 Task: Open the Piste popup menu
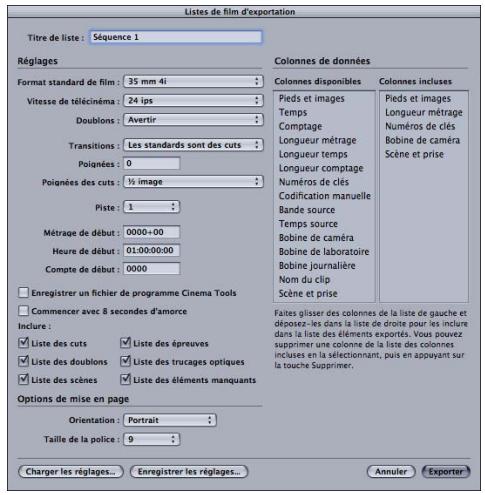click(x=152, y=207)
